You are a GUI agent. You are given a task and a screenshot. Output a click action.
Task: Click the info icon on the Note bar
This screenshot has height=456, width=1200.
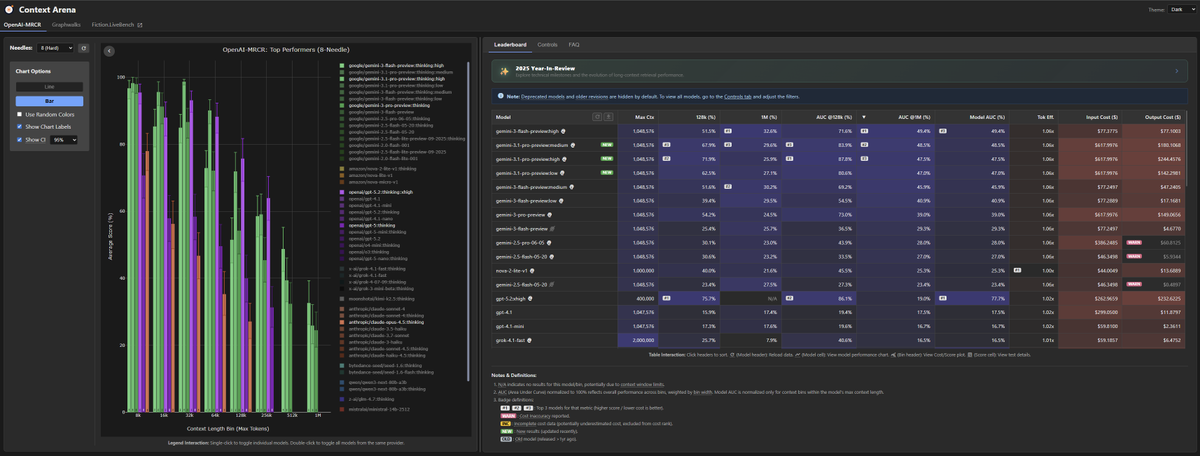pos(501,95)
